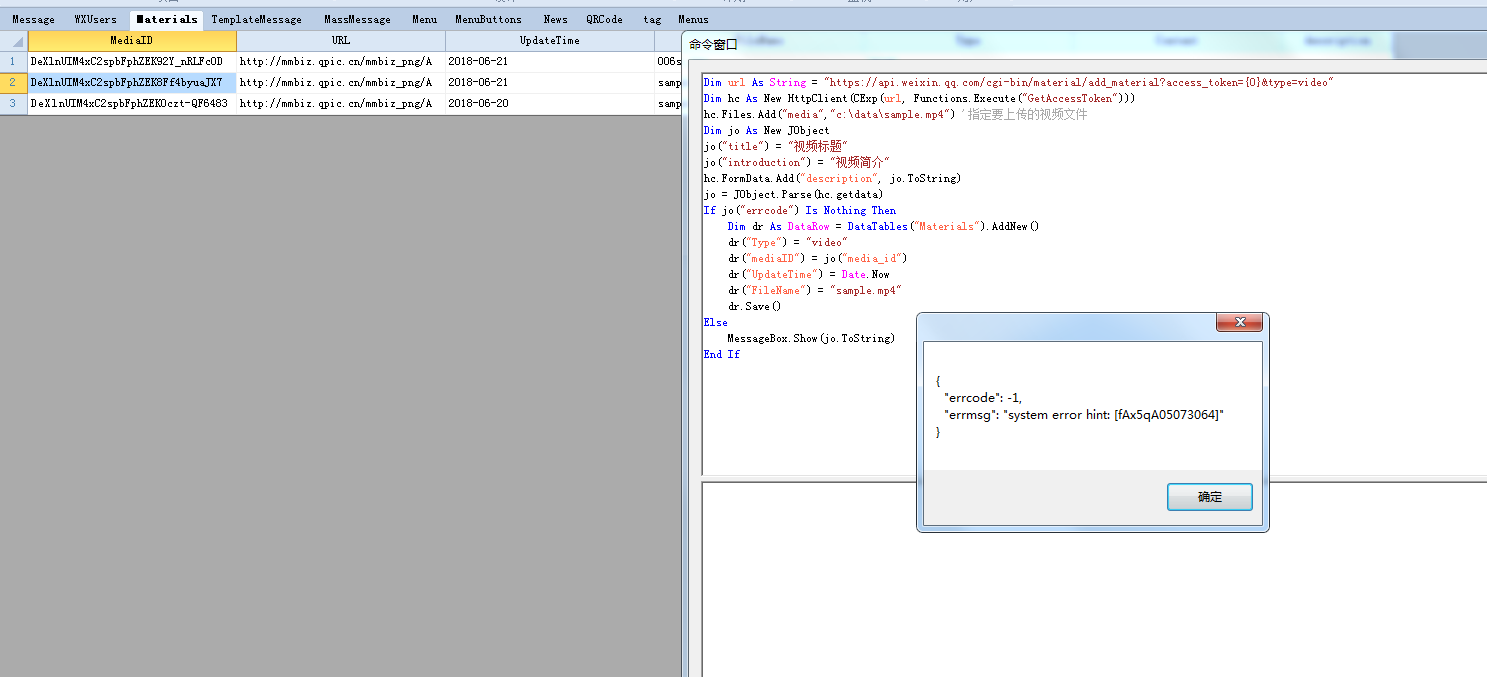Click the "Dim jo As New JObject" line
The image size is (1487, 677).
[766, 131]
